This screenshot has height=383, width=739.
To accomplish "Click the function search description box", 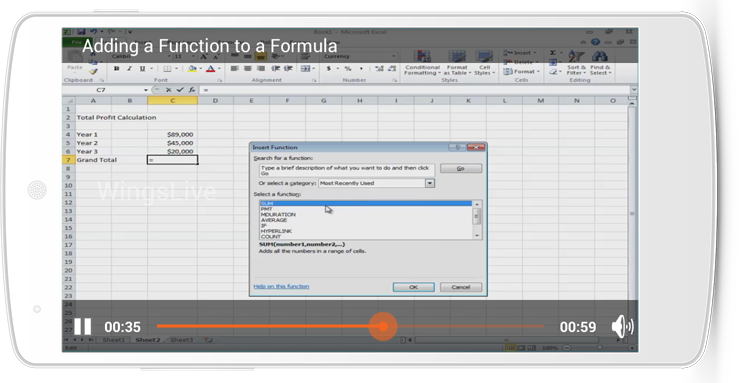I will pyautogui.click(x=347, y=170).
